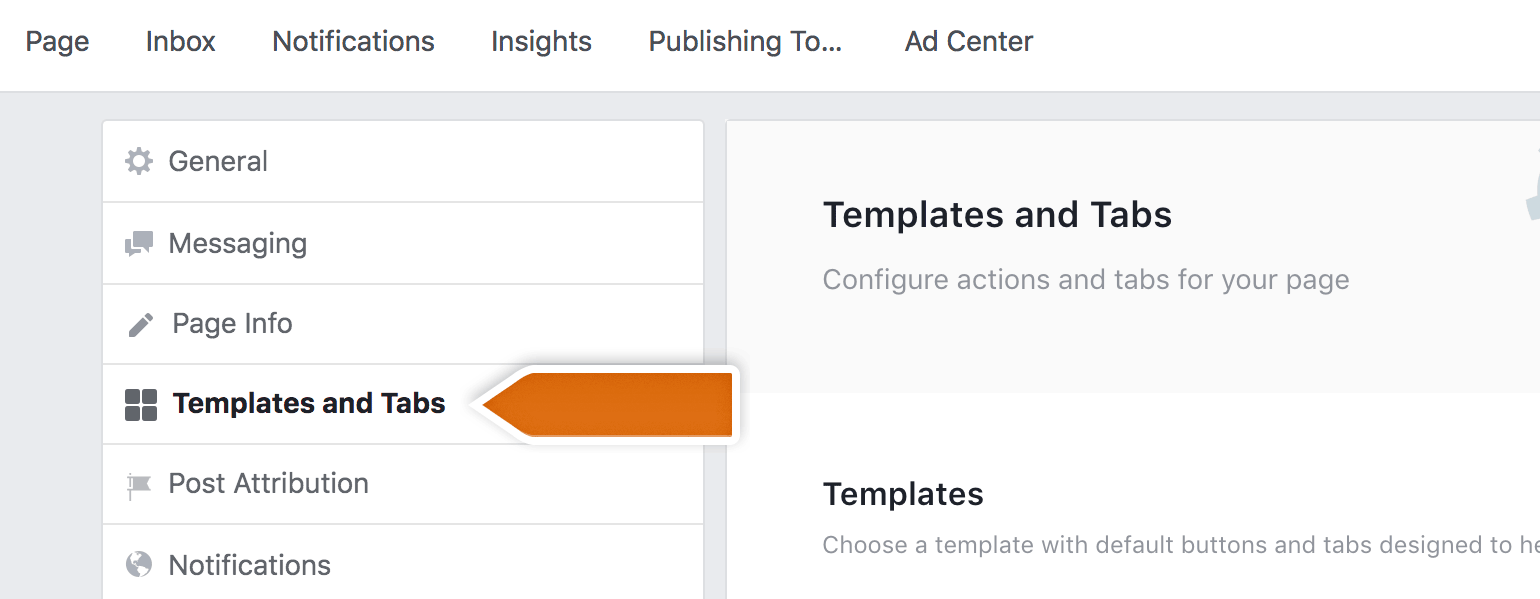Click the orange arrow pointing at Templates and Tabs
This screenshot has height=599, width=1540.
click(x=610, y=404)
